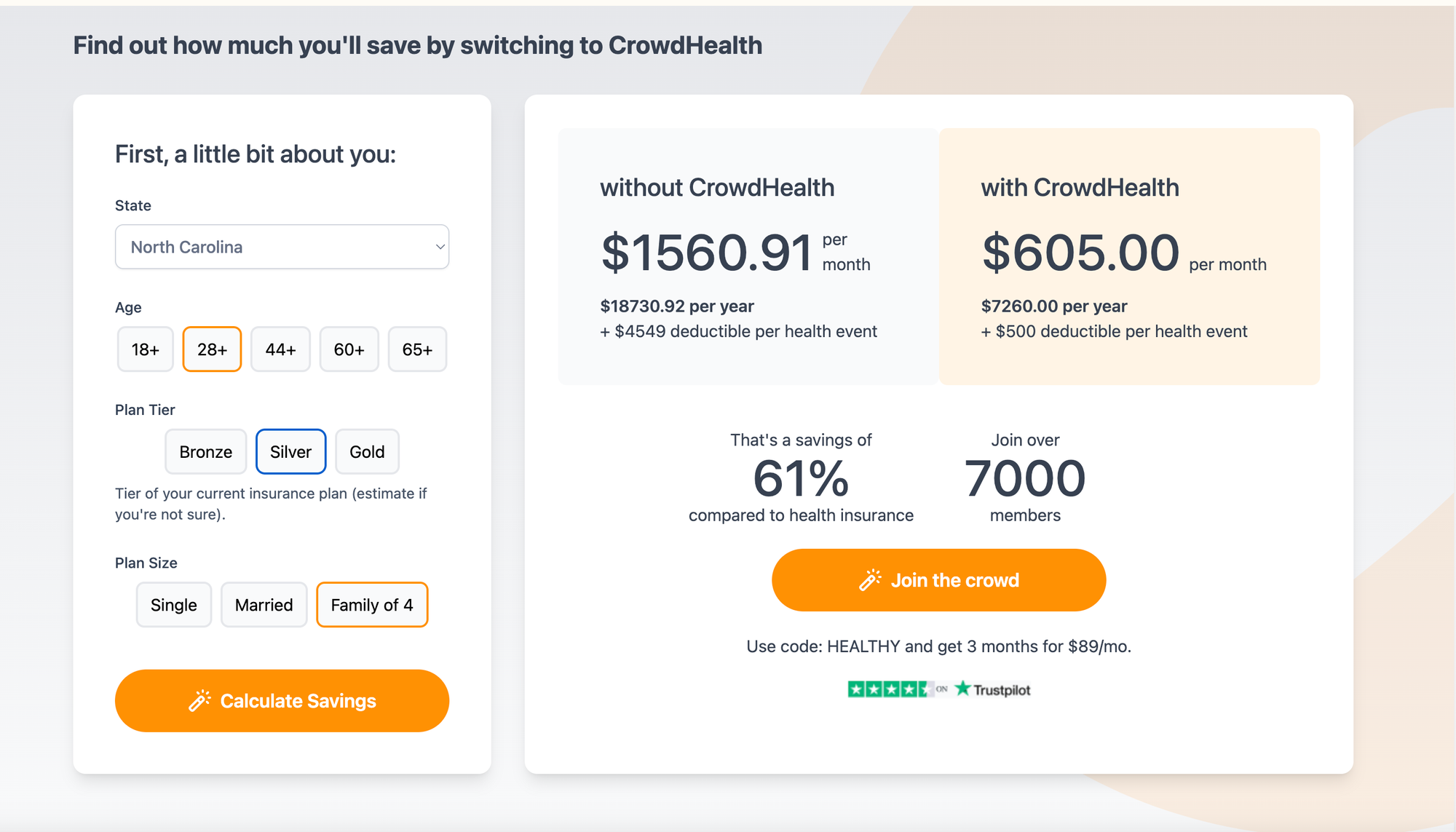
Task: Deselect Family of 4 plan size
Action: pos(371,604)
